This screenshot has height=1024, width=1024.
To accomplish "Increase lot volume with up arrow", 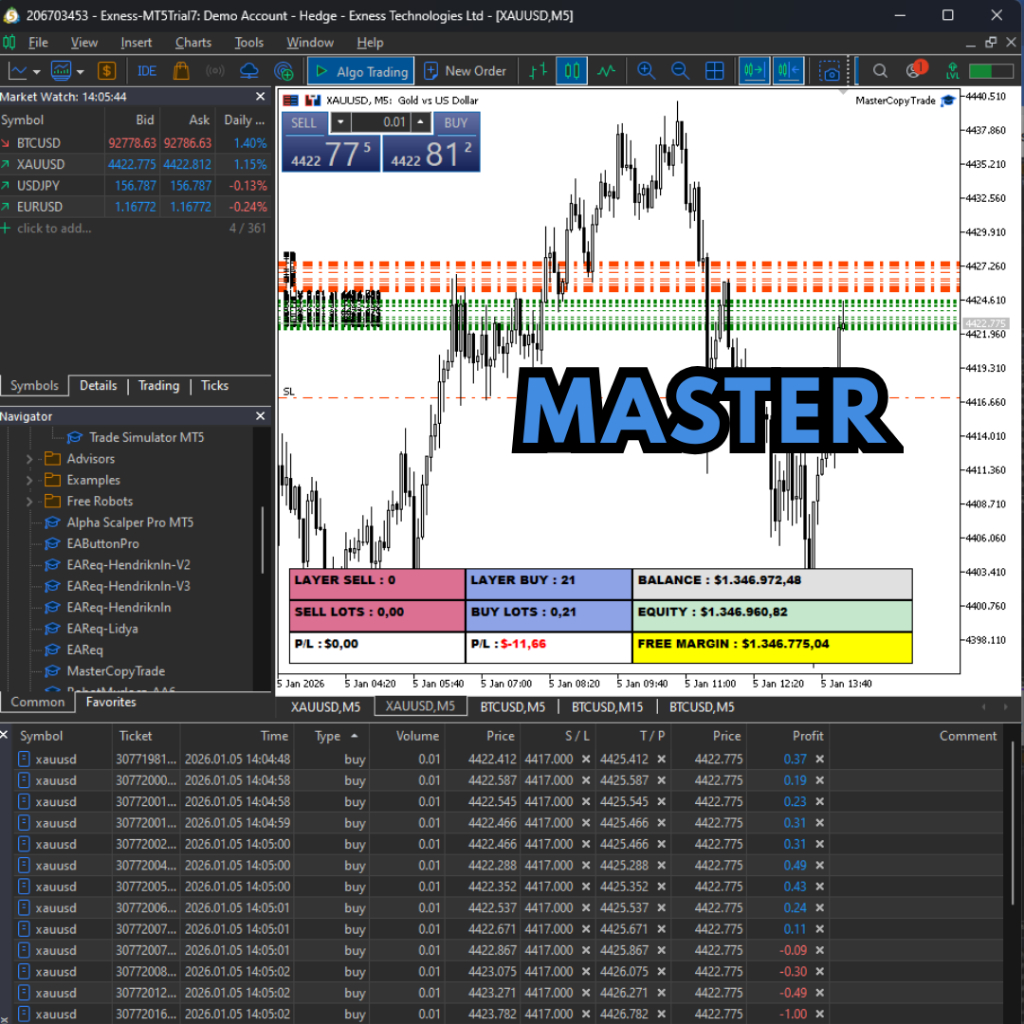I will point(421,122).
